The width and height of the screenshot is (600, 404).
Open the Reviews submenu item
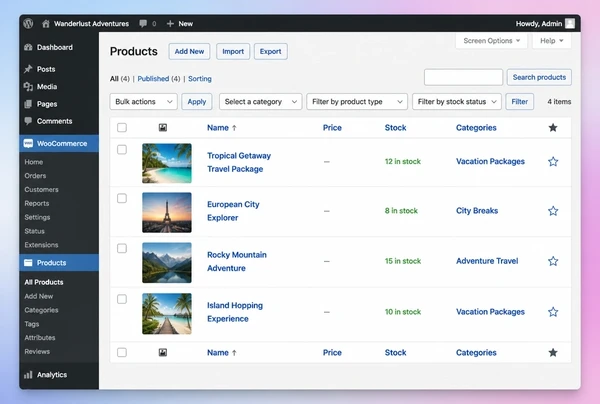click(37, 351)
